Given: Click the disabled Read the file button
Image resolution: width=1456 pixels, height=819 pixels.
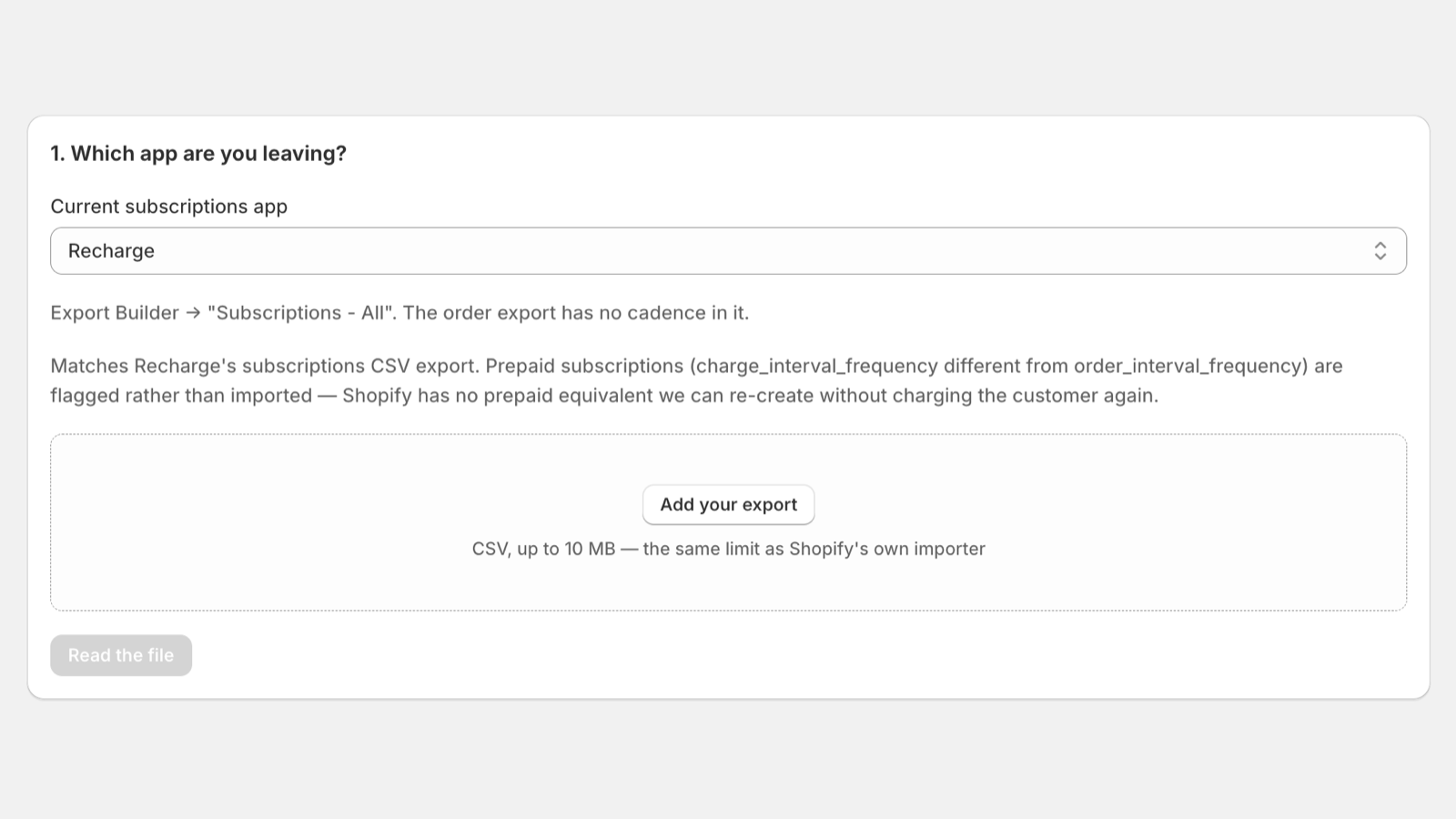Looking at the screenshot, I should click(121, 655).
